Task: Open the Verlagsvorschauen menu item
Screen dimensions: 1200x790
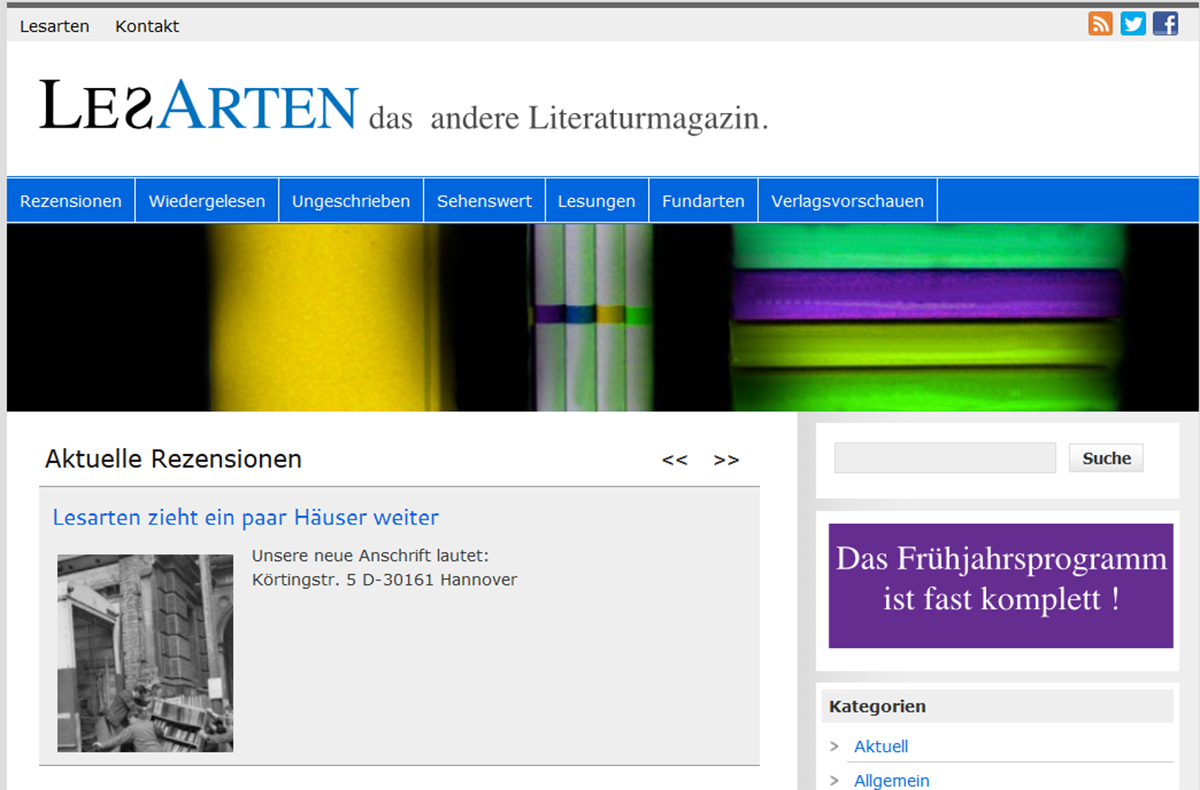Action: 847,201
